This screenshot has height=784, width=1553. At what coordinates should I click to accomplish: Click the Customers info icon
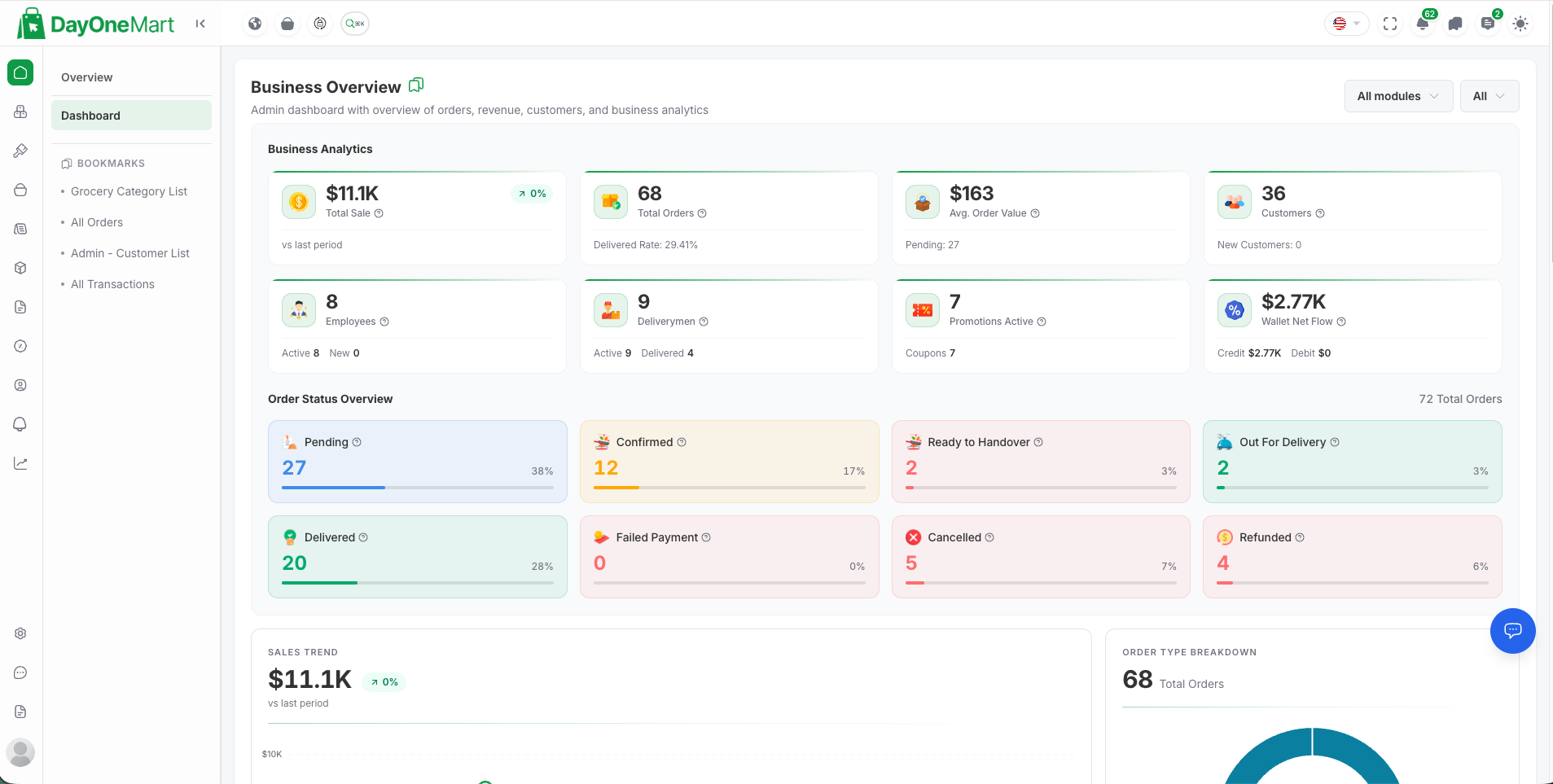click(1320, 213)
